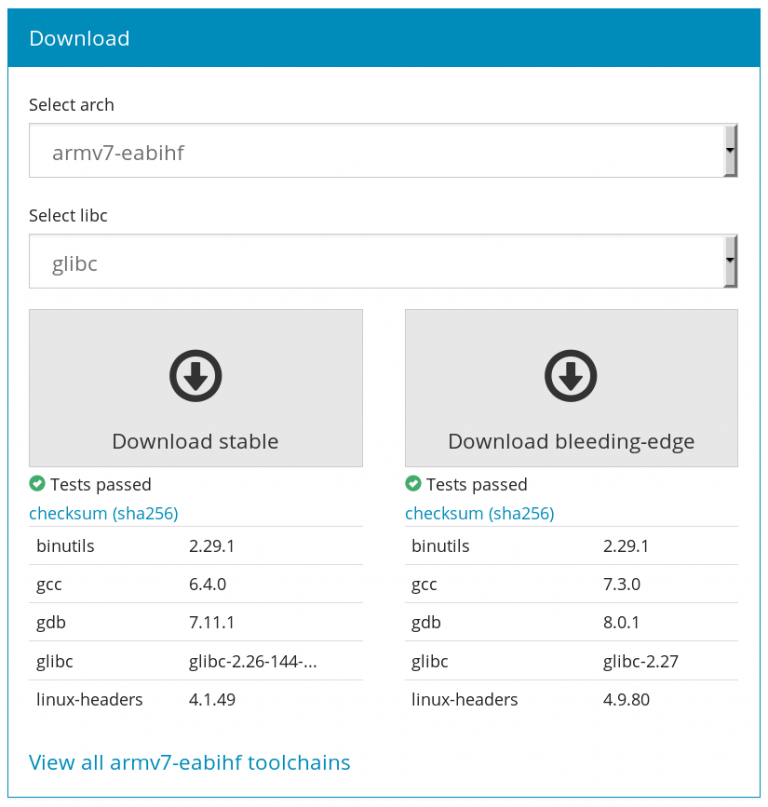768x807 pixels.
Task: Click bleeding-edge linux-headers version 4.9.80
Action: point(626,699)
